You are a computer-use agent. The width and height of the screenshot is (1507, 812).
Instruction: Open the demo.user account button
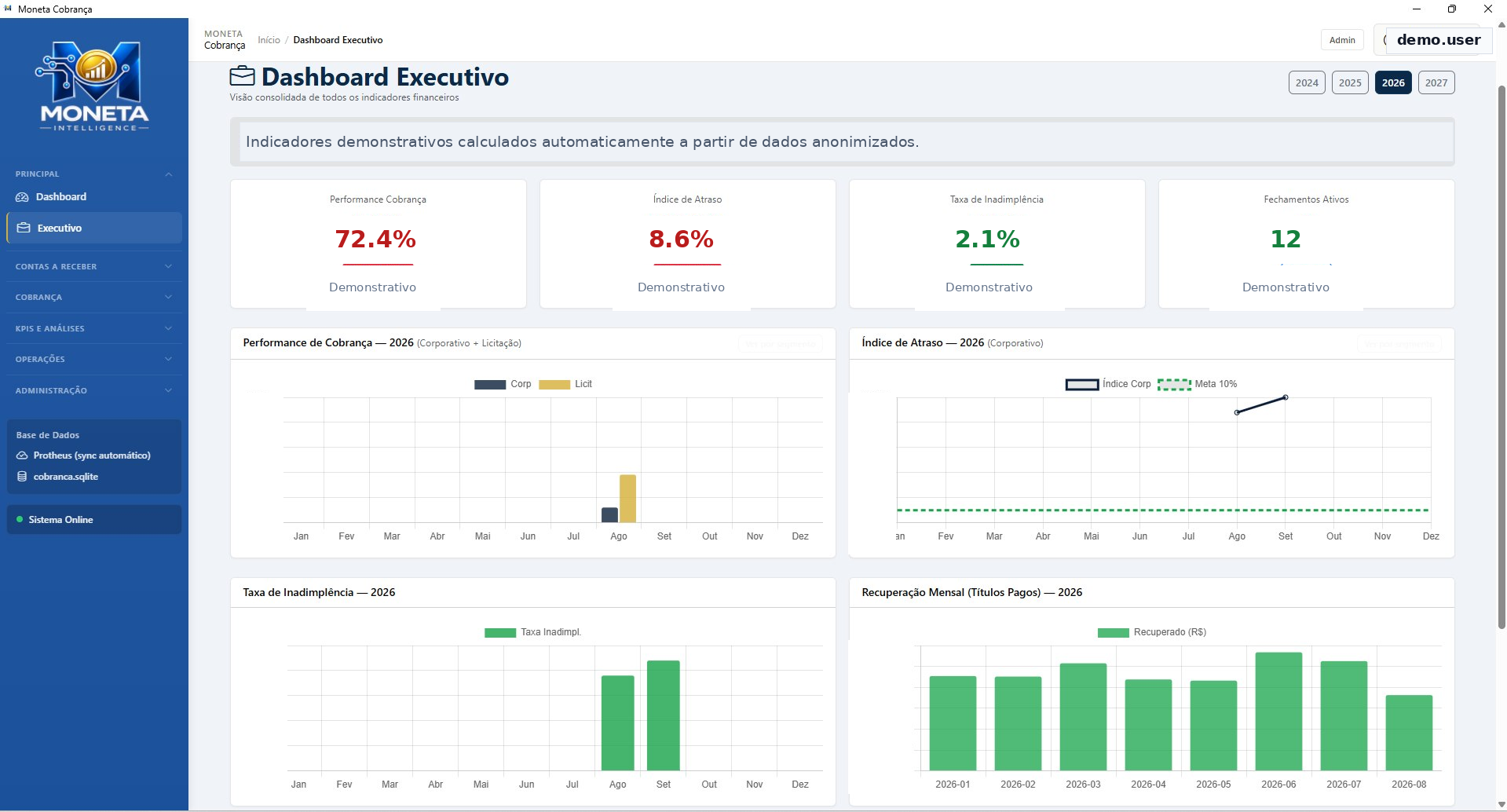click(x=1432, y=39)
